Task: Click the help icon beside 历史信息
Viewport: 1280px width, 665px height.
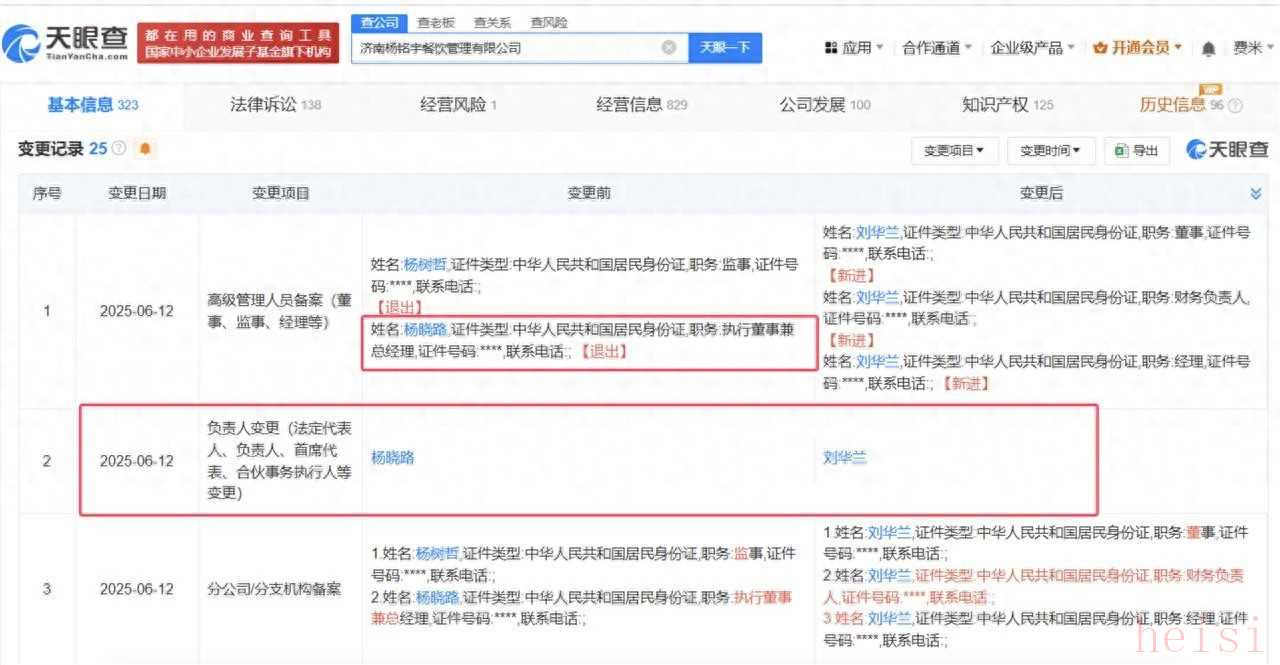Action: pyautogui.click(x=1235, y=106)
